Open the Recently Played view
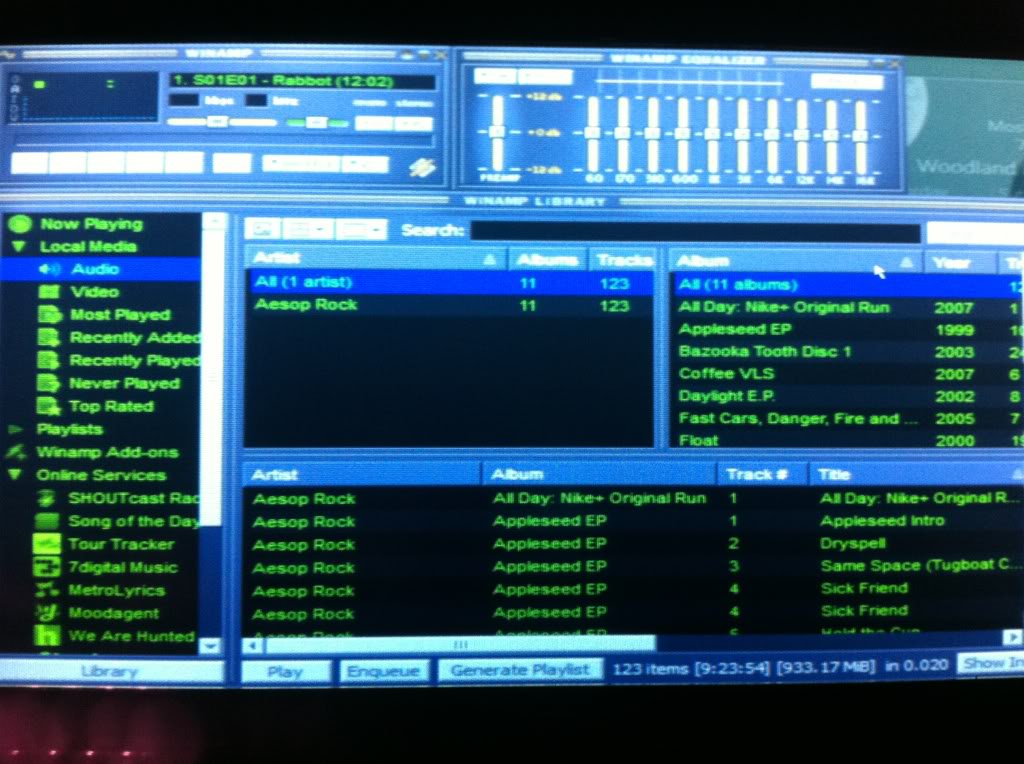Viewport: 1024px width, 764px height. 135,360
